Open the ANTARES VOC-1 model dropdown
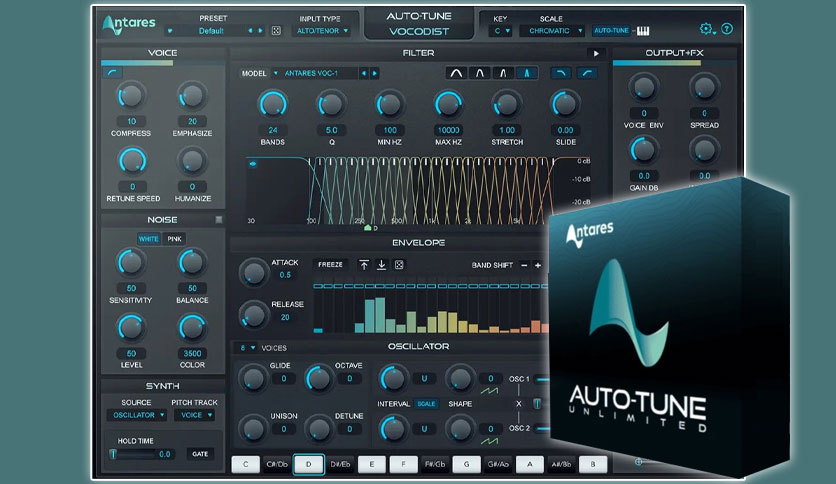 point(315,73)
